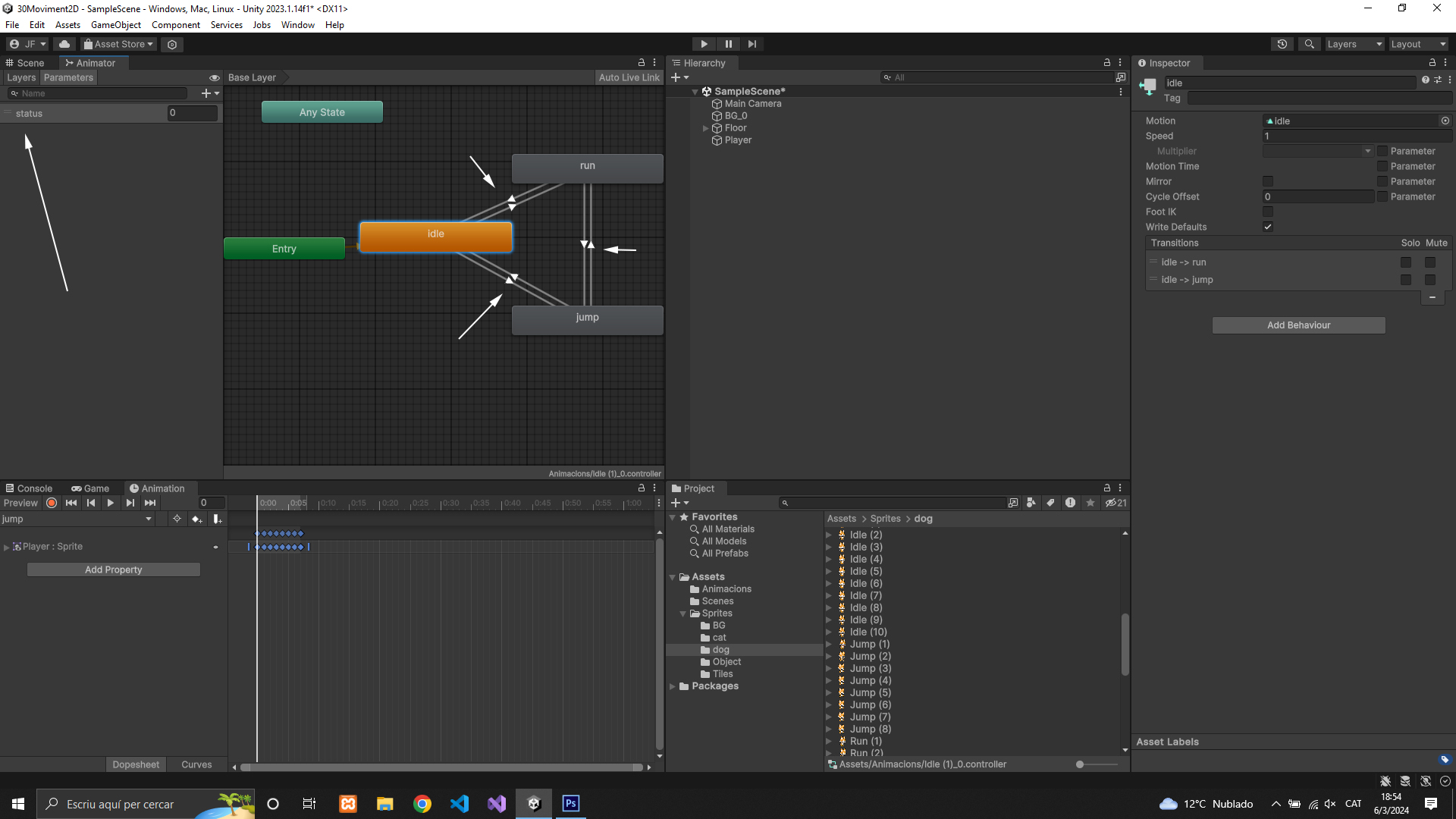Enable Foot IK checkbox
This screenshot has width=1456, height=819.
pos(1267,212)
